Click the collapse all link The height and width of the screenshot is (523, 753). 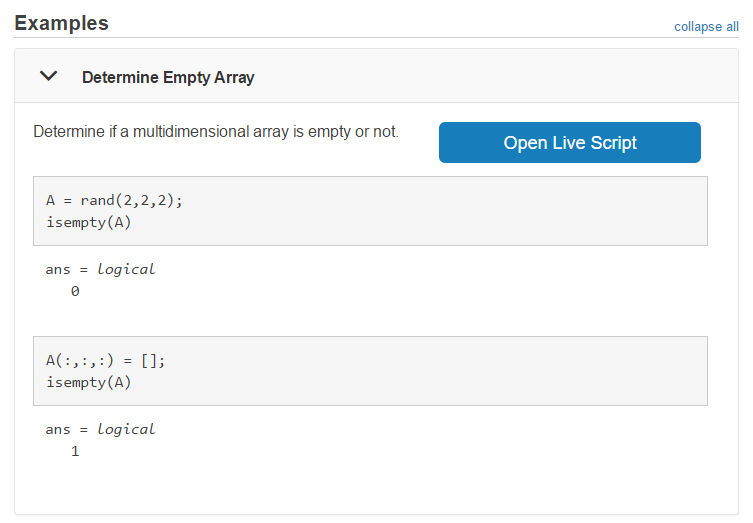point(706,26)
